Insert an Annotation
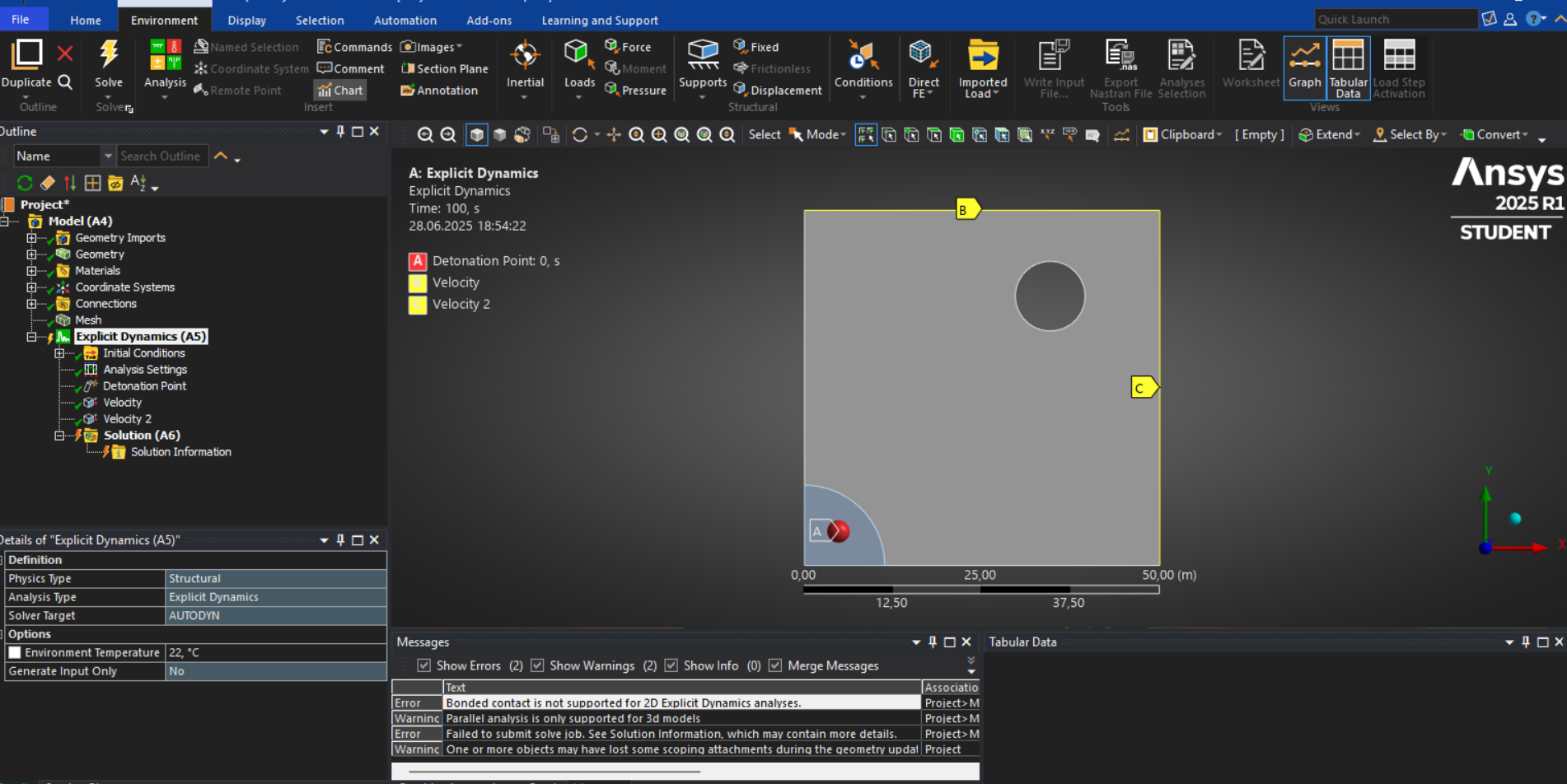Viewport: 1567px width, 784px height. coord(439,90)
